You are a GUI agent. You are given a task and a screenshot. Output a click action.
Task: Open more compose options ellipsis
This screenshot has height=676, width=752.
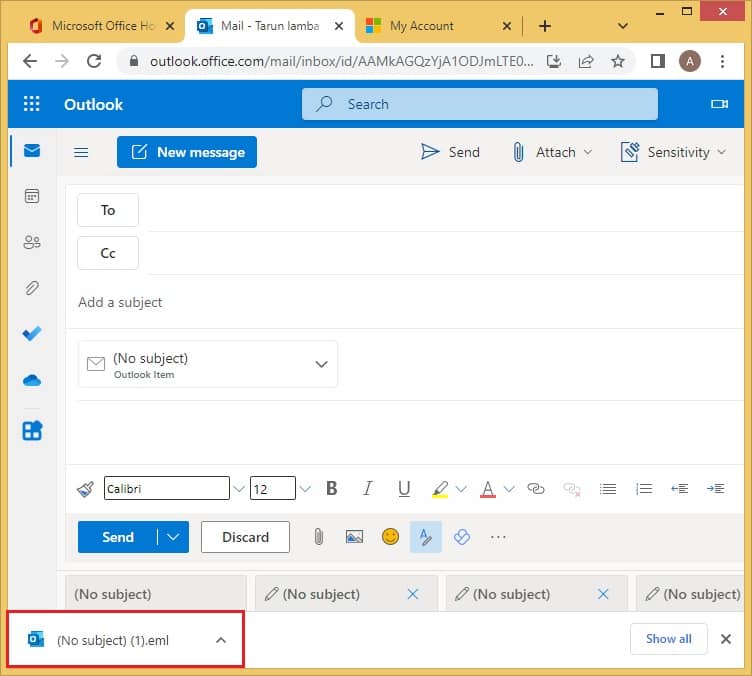pyautogui.click(x=498, y=537)
